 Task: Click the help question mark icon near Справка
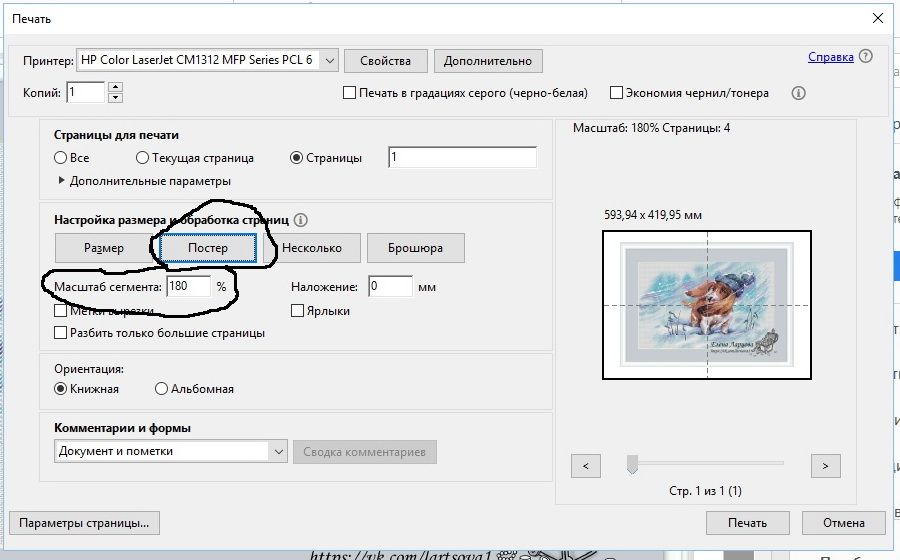coord(865,58)
